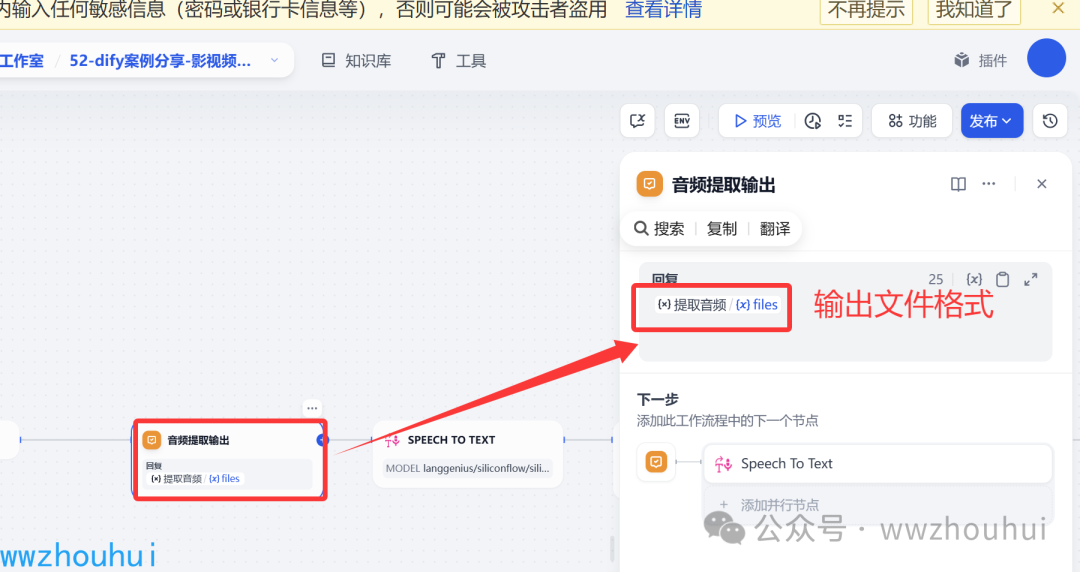
Task: Expand the reply editor to full size
Action: coord(1030,279)
